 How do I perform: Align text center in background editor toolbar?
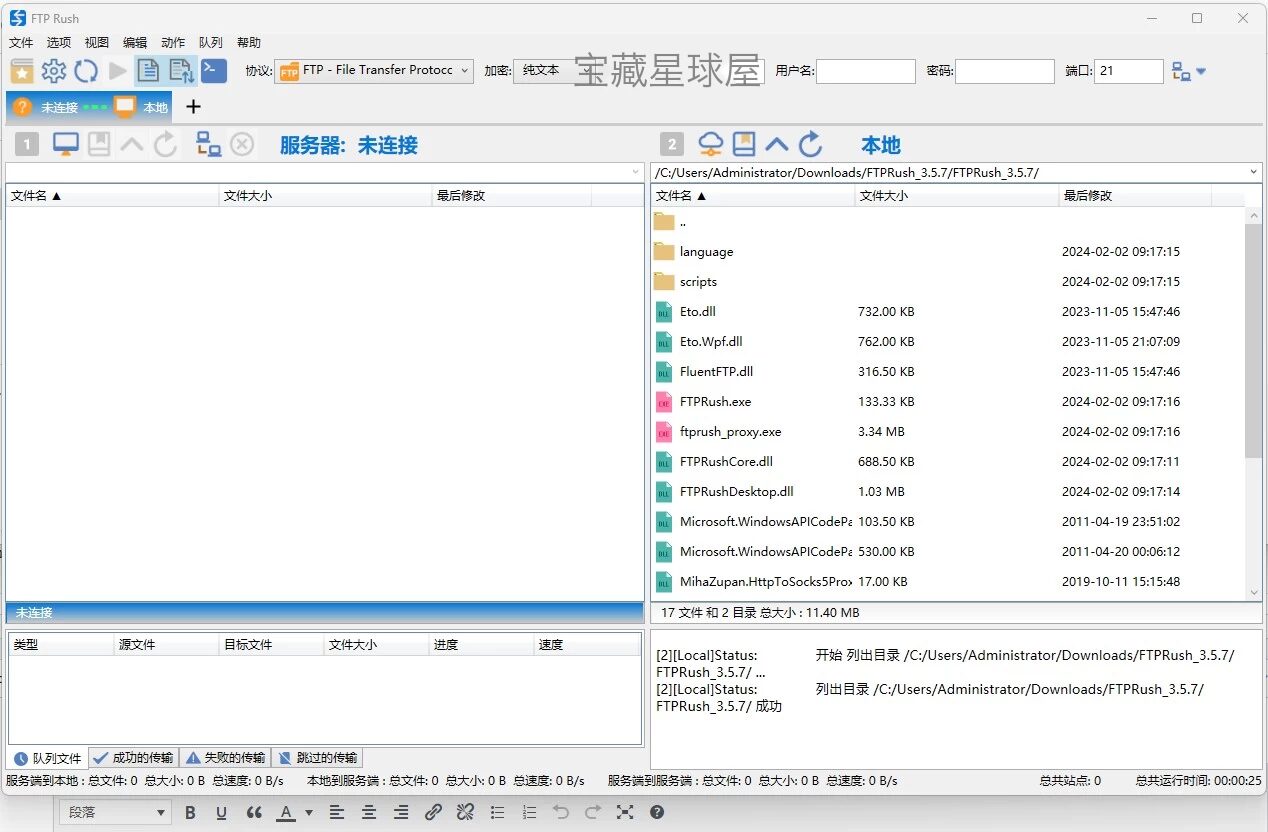(369, 812)
